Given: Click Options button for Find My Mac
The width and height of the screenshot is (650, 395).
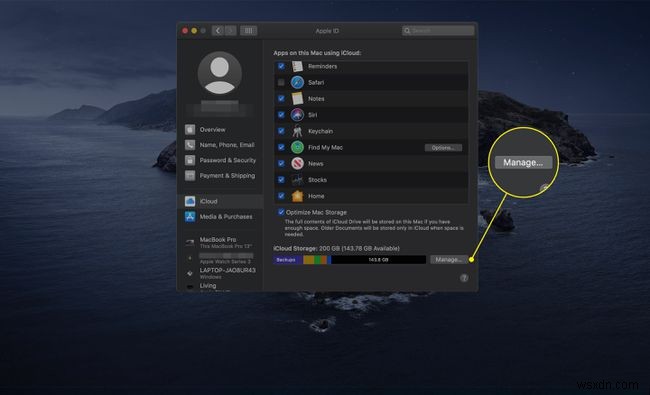Looking at the screenshot, I should coord(443,148).
